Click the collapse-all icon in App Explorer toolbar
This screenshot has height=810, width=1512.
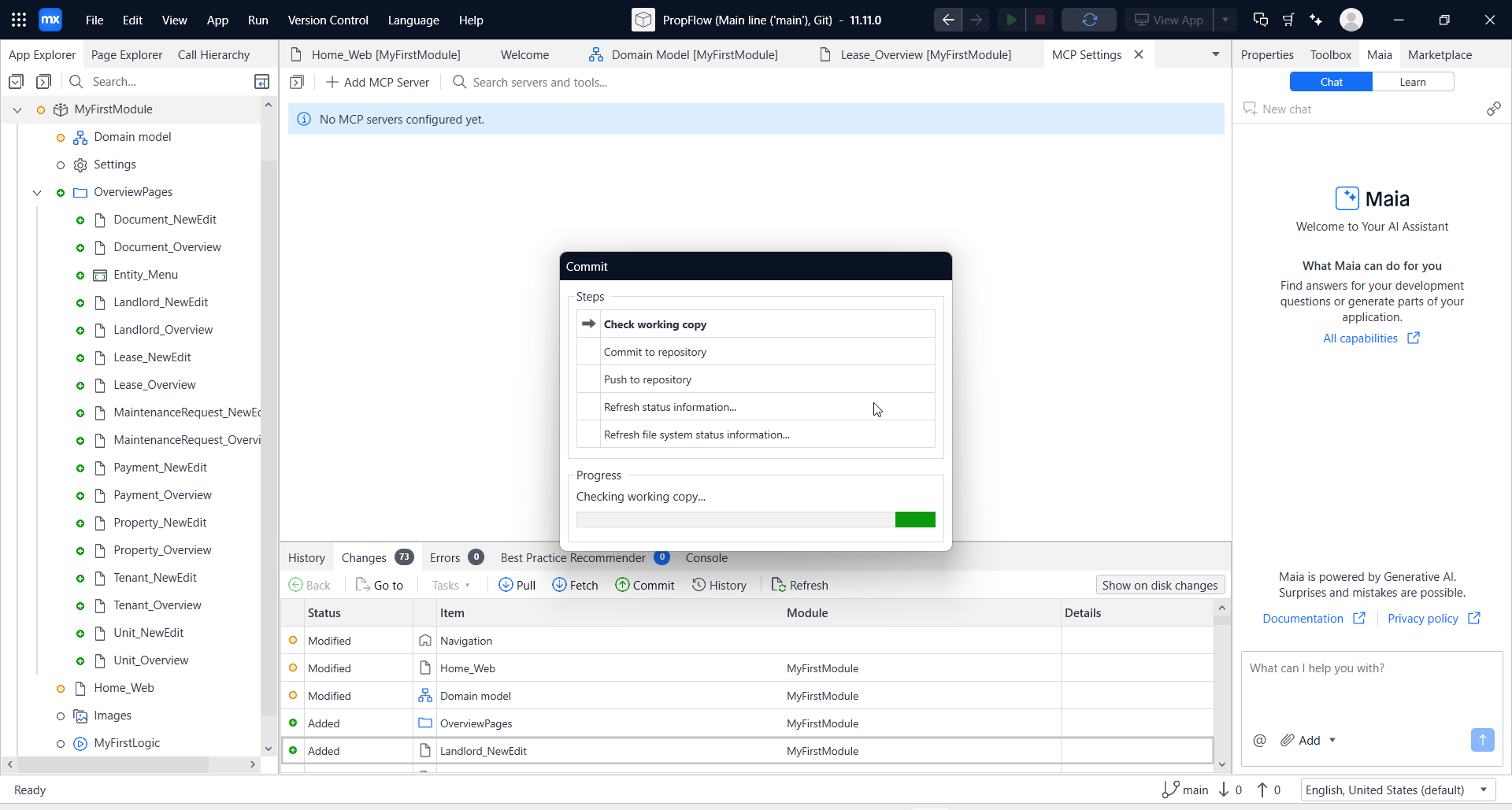[44, 81]
